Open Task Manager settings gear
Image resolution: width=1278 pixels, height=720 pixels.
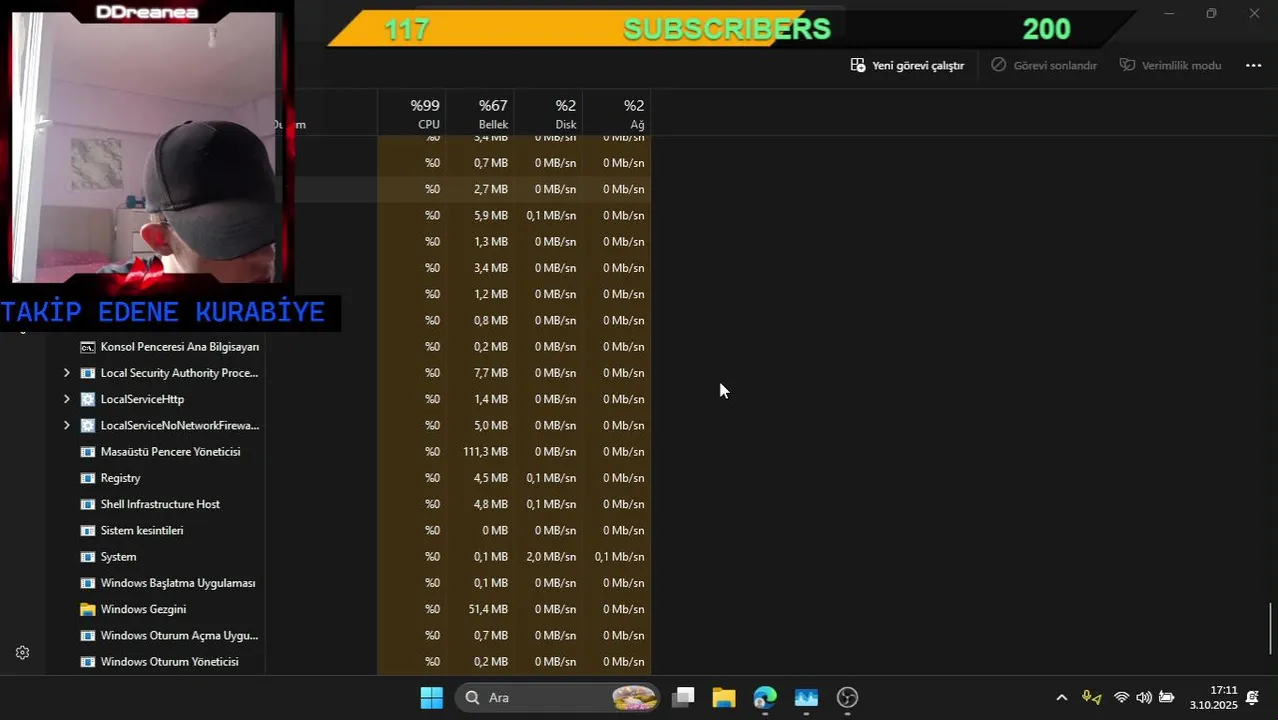point(22,653)
